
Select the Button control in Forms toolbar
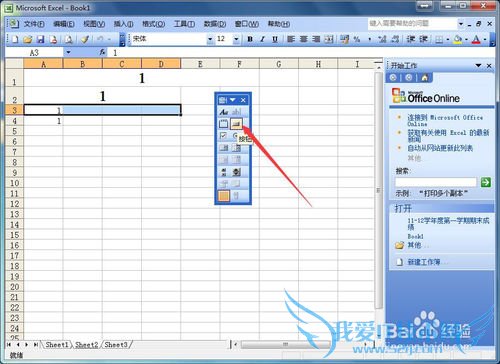(236, 124)
